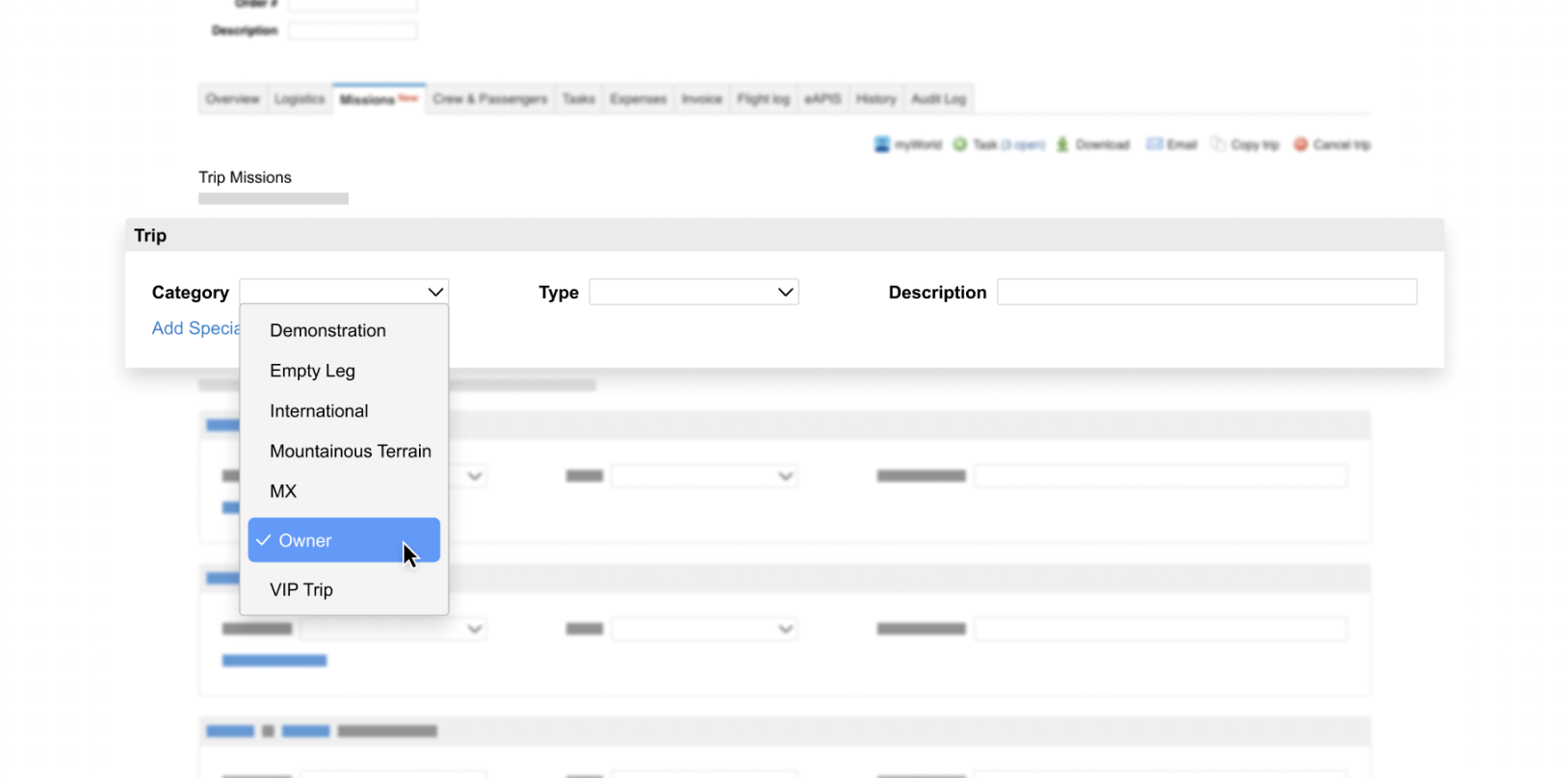Open the Audit Log tab
Screen dimensions: 1568x778
click(x=938, y=99)
